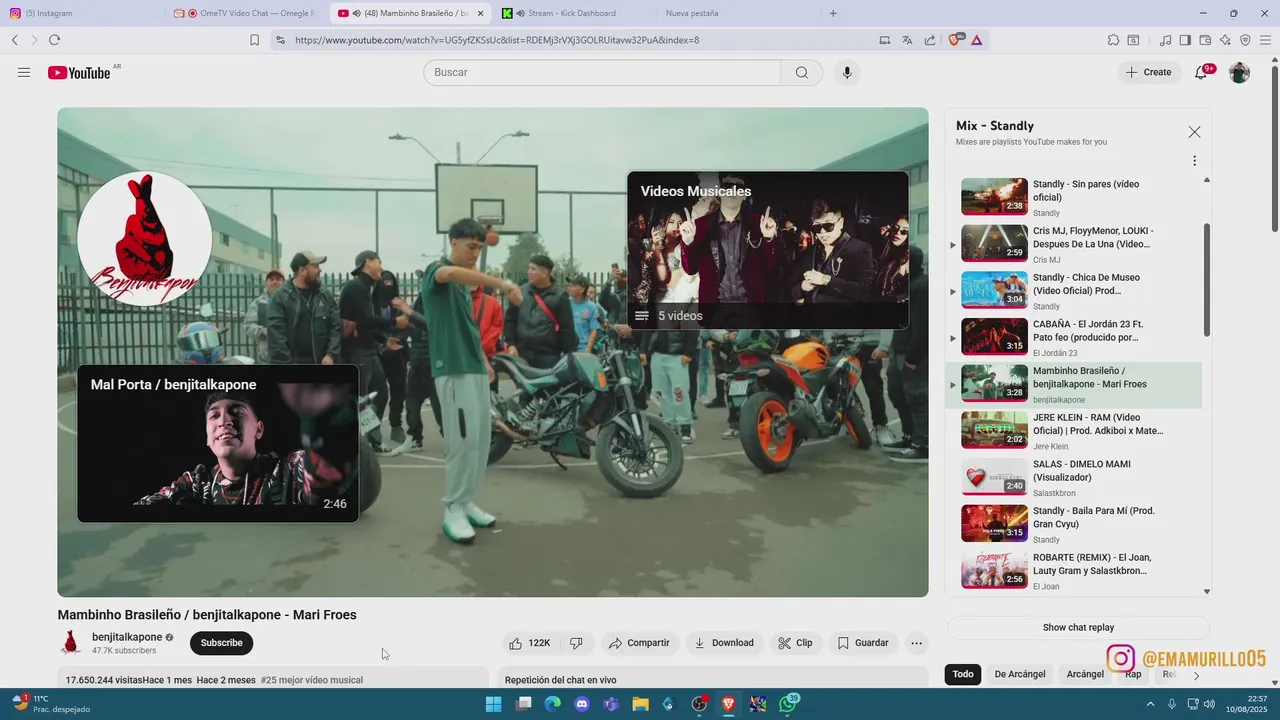This screenshot has width=1280, height=720.
Task: Open the Brave Wallet icon
Action: pyautogui.click(x=1205, y=40)
